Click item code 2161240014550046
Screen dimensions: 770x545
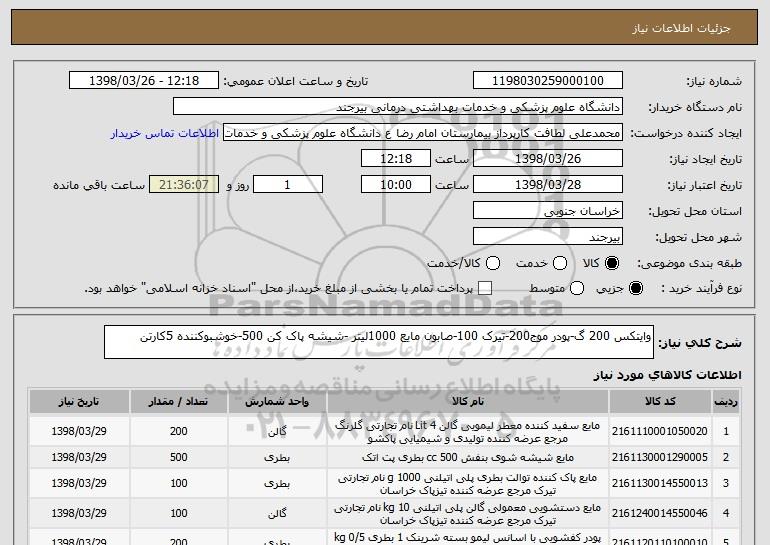660,513
